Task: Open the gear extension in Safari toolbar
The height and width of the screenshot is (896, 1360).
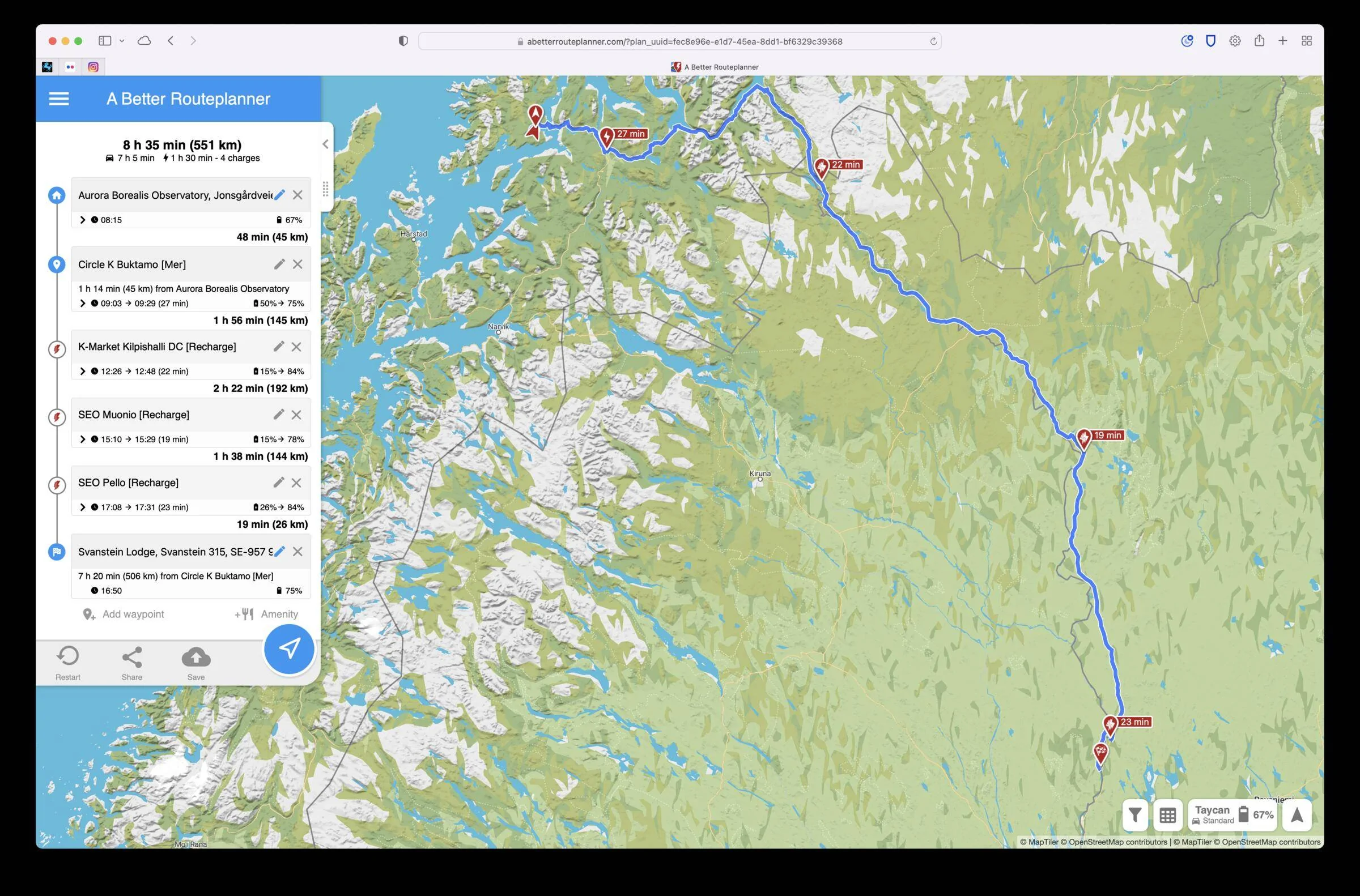Action: point(1235,41)
